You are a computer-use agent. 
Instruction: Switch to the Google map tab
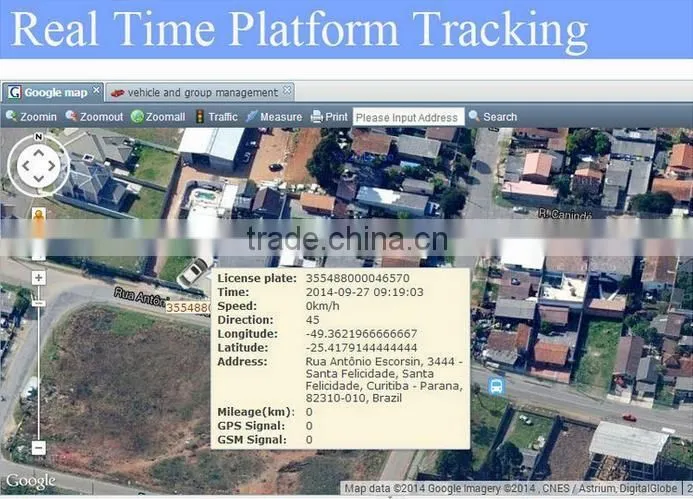coord(53,92)
